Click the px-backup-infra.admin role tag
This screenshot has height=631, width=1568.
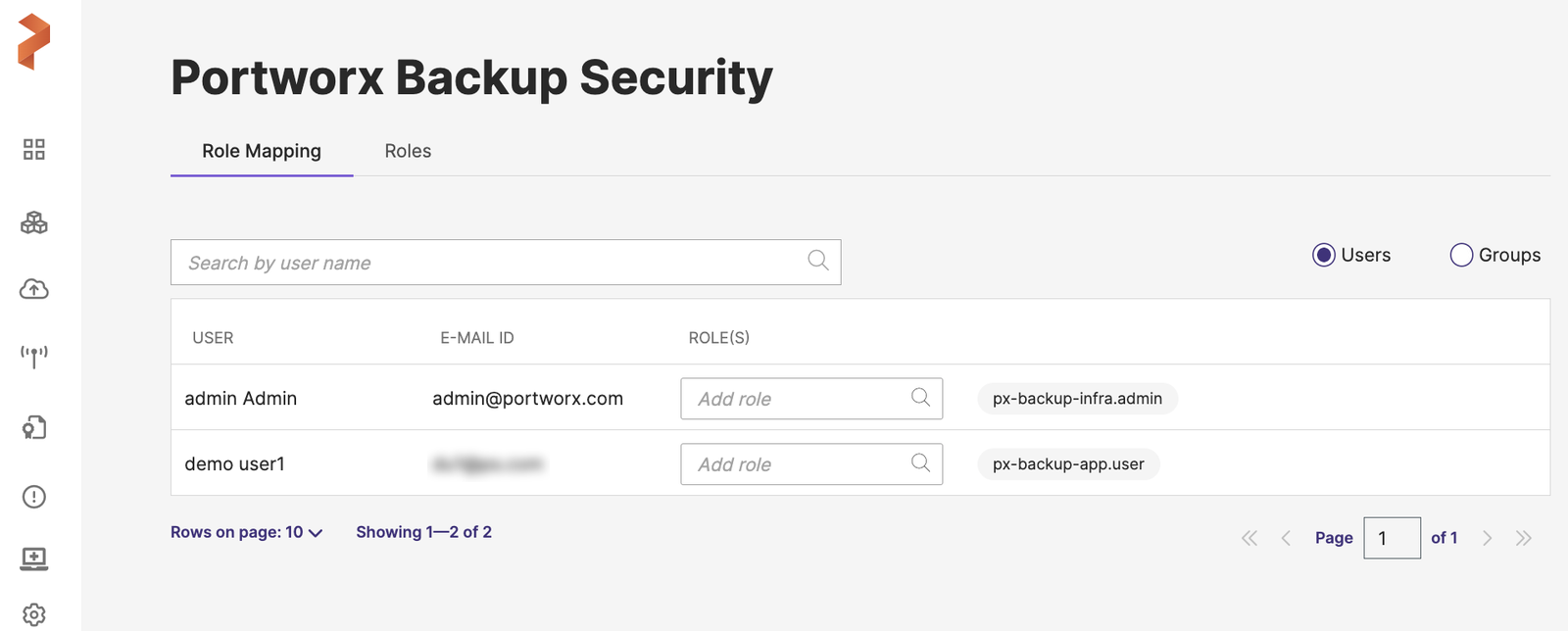point(1077,399)
